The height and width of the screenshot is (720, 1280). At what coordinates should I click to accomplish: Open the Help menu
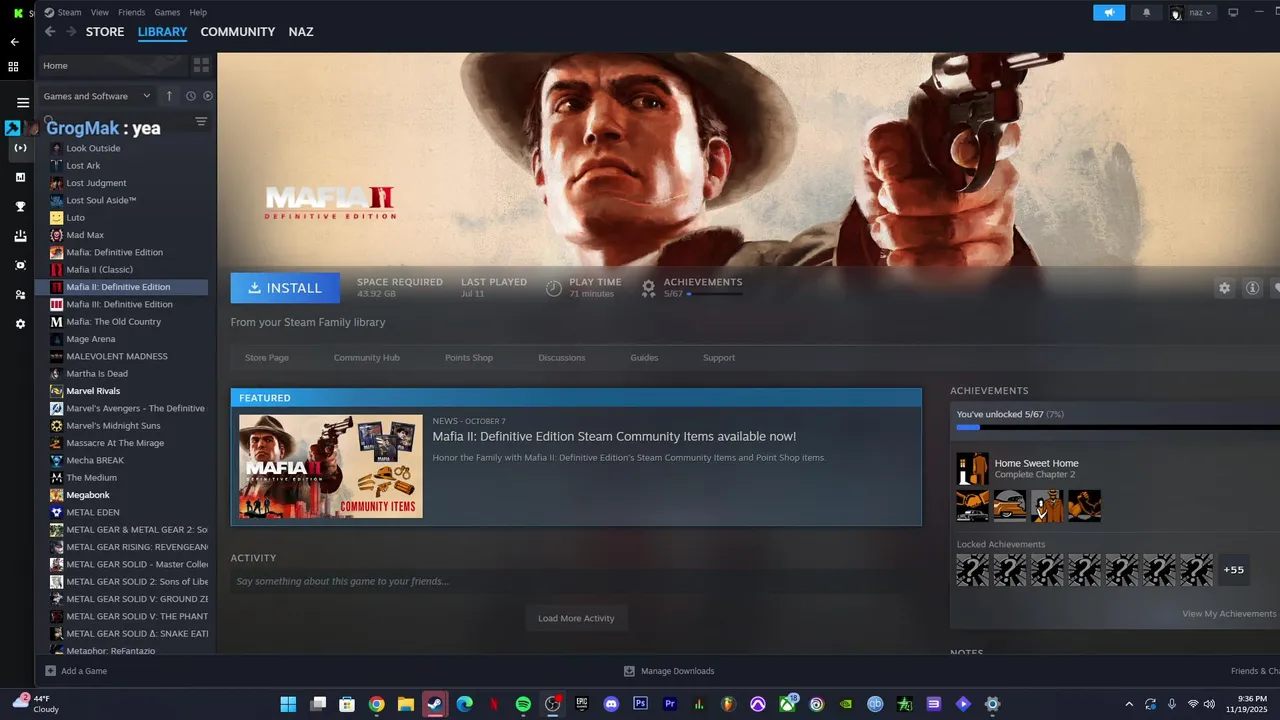[198, 12]
